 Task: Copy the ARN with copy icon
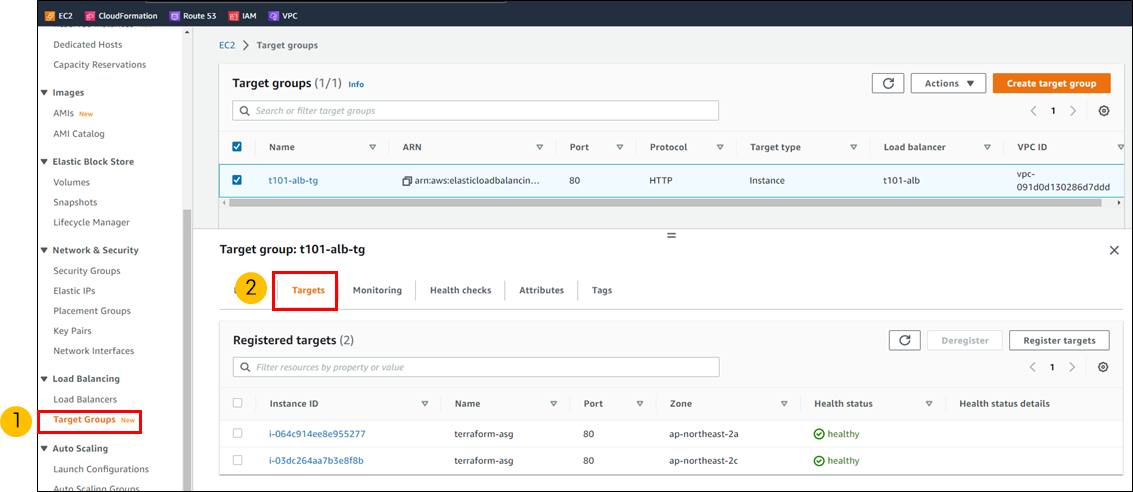tap(407, 181)
